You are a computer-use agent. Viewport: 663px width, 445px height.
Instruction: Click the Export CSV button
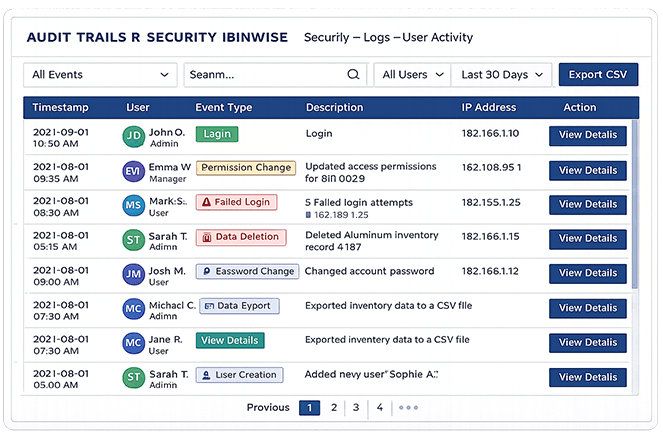click(x=598, y=75)
